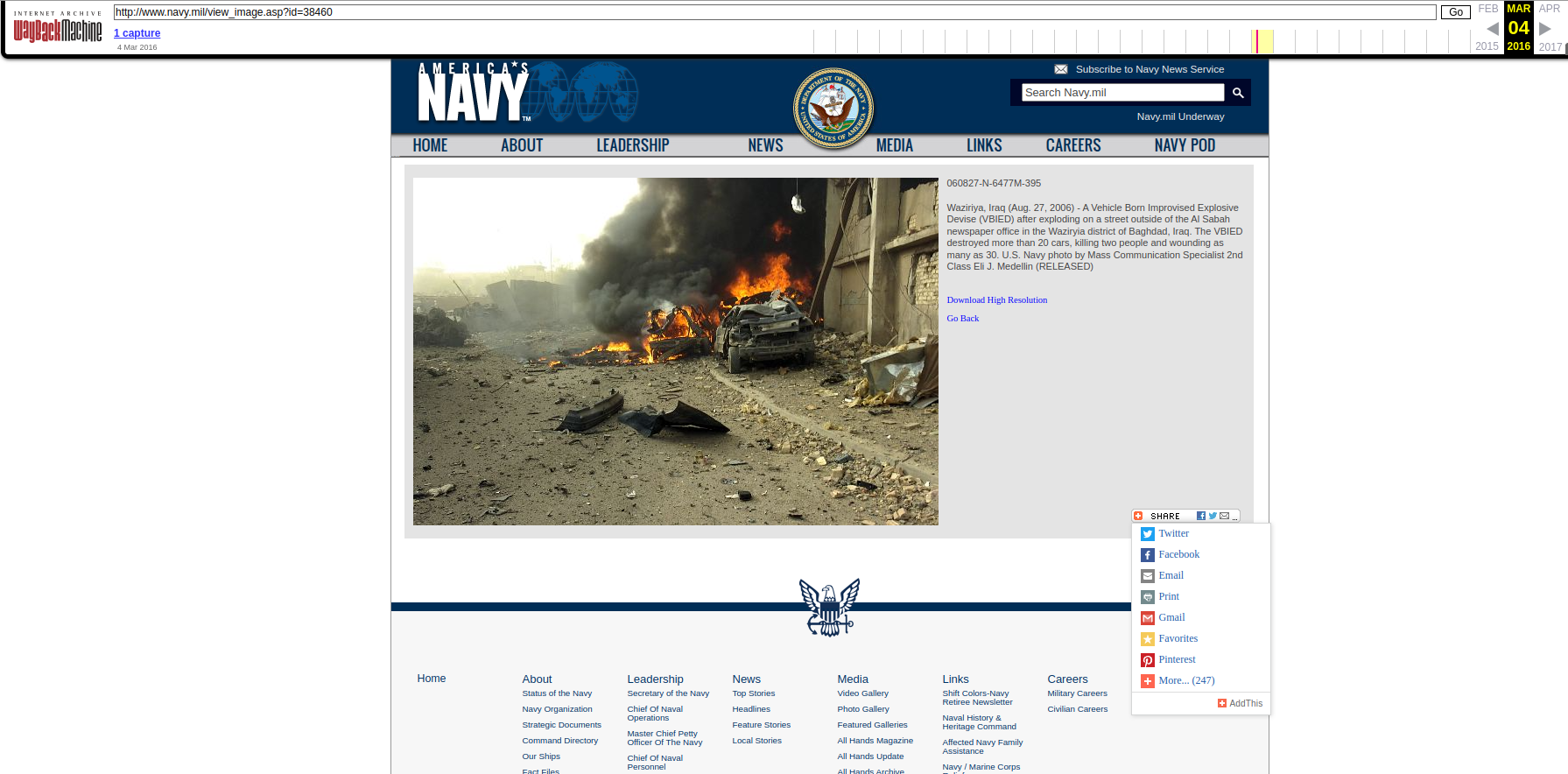
Task: Click the Facebook icon in share menu
Action: coord(1147,555)
